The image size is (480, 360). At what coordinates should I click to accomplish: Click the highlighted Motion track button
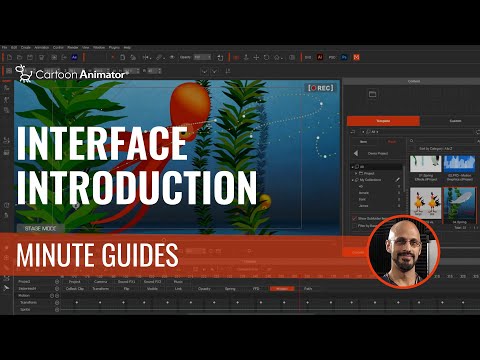coord(282,289)
